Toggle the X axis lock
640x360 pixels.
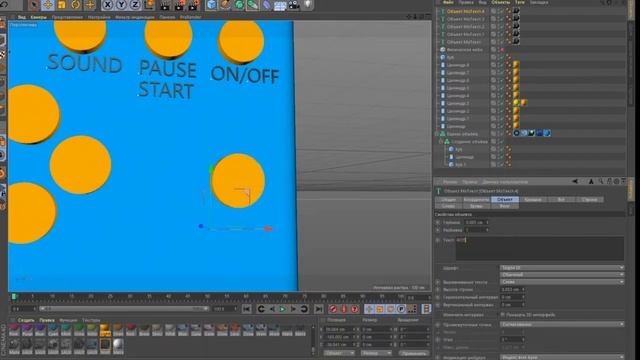(107, 5)
